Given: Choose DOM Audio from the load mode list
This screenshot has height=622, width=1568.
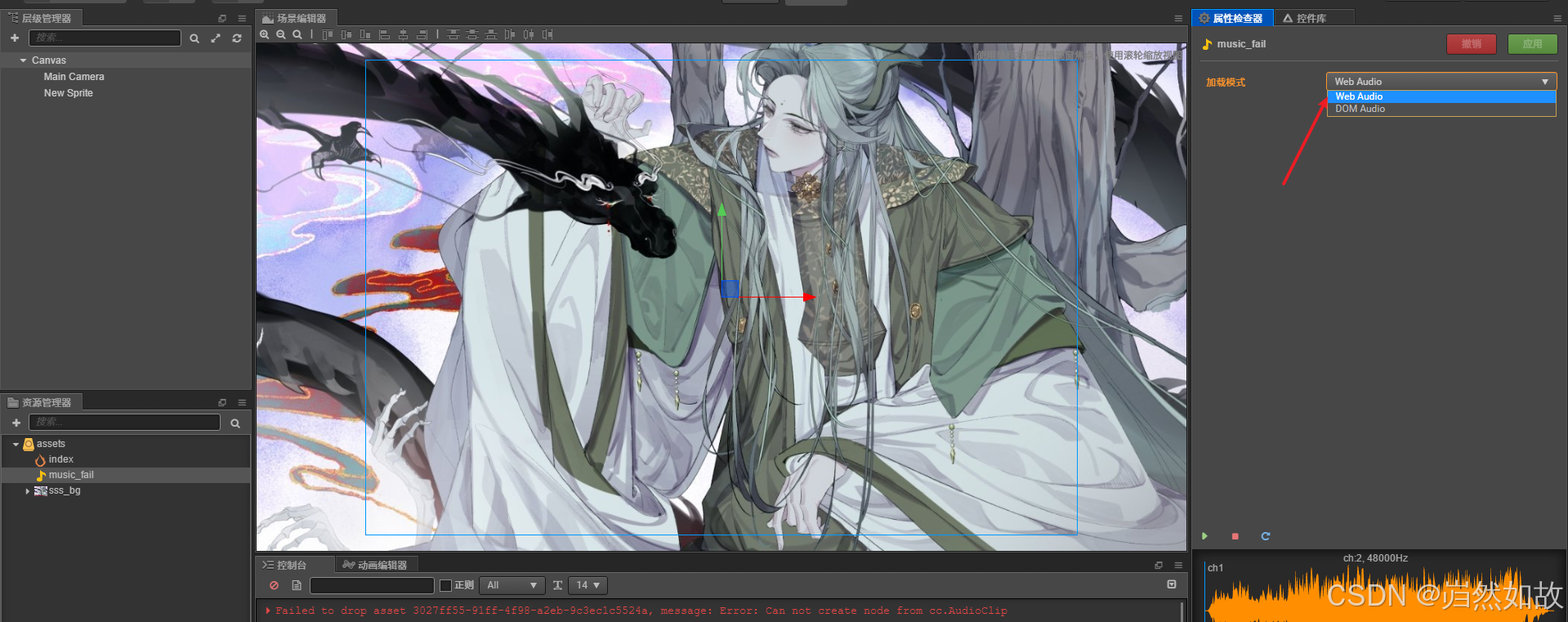Looking at the screenshot, I should click(x=1441, y=109).
